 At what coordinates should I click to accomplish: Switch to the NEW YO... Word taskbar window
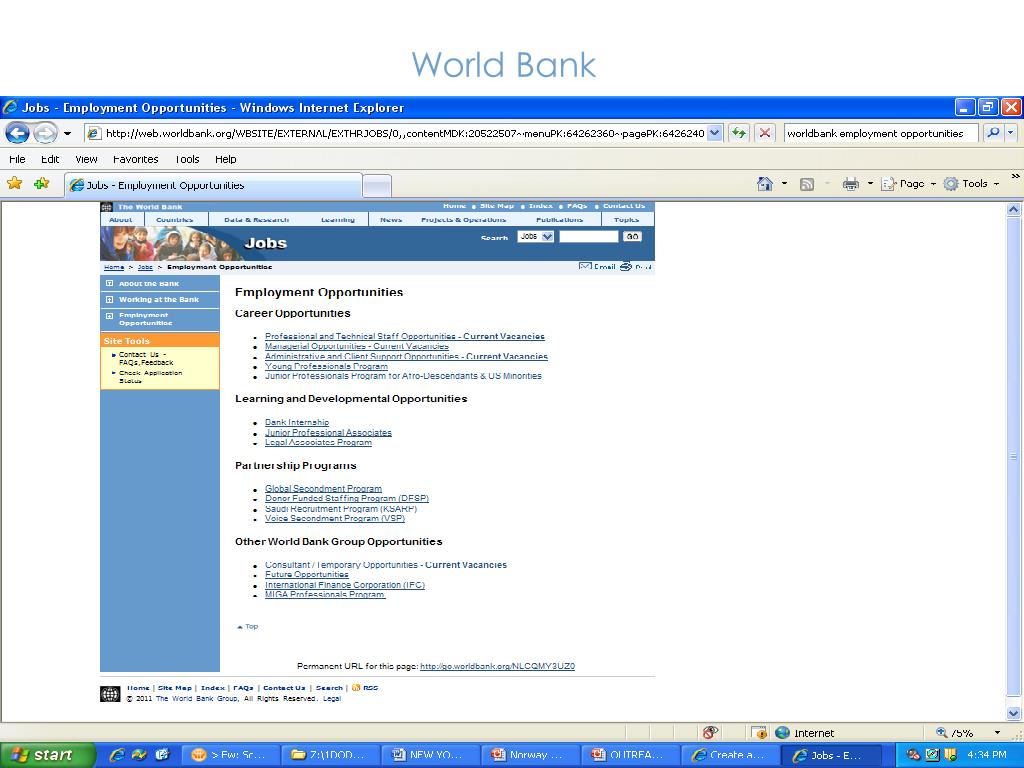[429, 755]
